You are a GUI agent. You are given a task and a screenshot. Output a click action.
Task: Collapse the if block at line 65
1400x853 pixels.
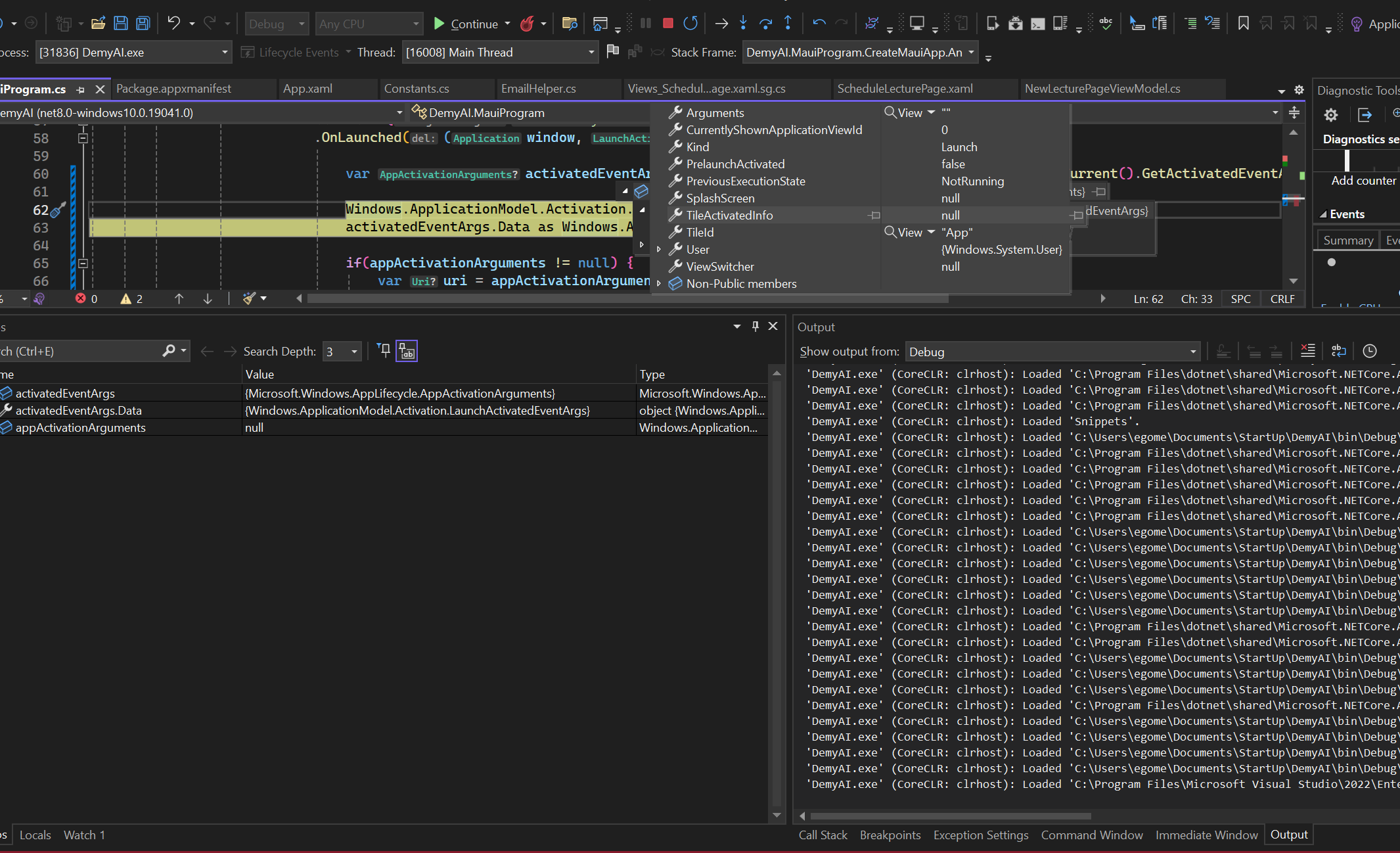coord(83,264)
